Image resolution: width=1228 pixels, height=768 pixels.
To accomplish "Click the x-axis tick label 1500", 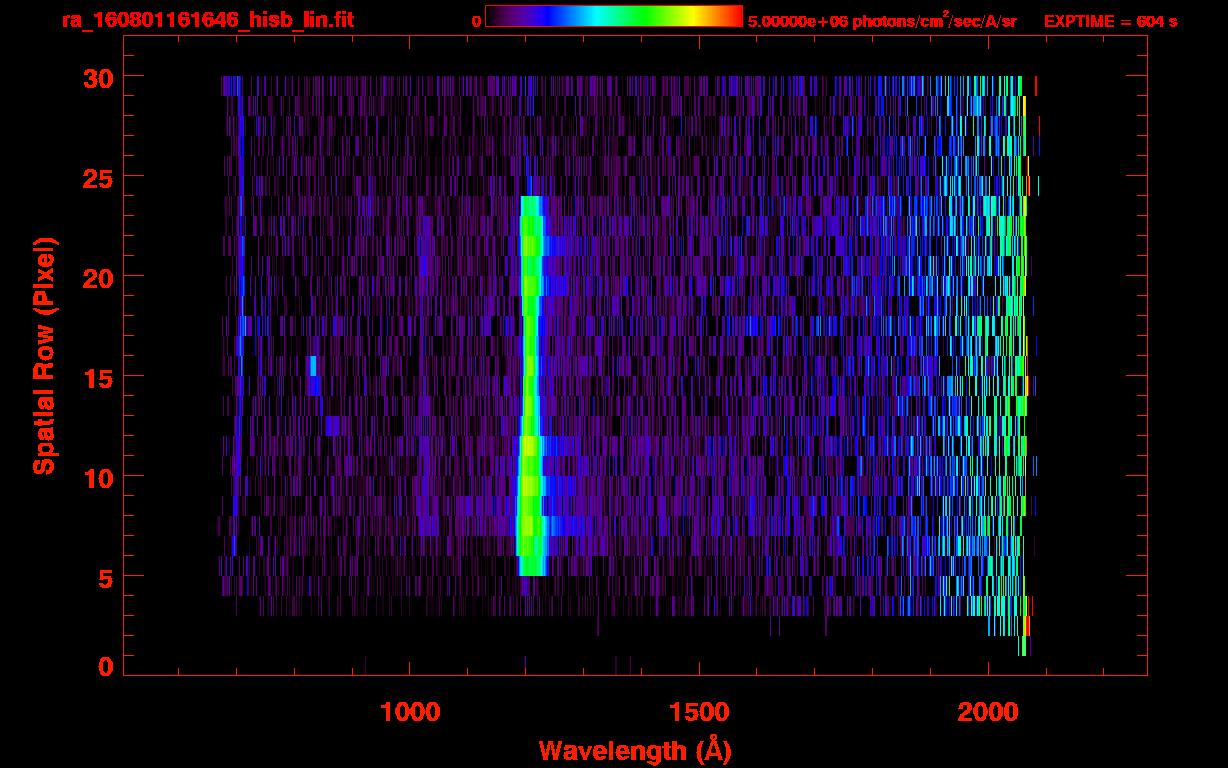I will click(x=699, y=712).
